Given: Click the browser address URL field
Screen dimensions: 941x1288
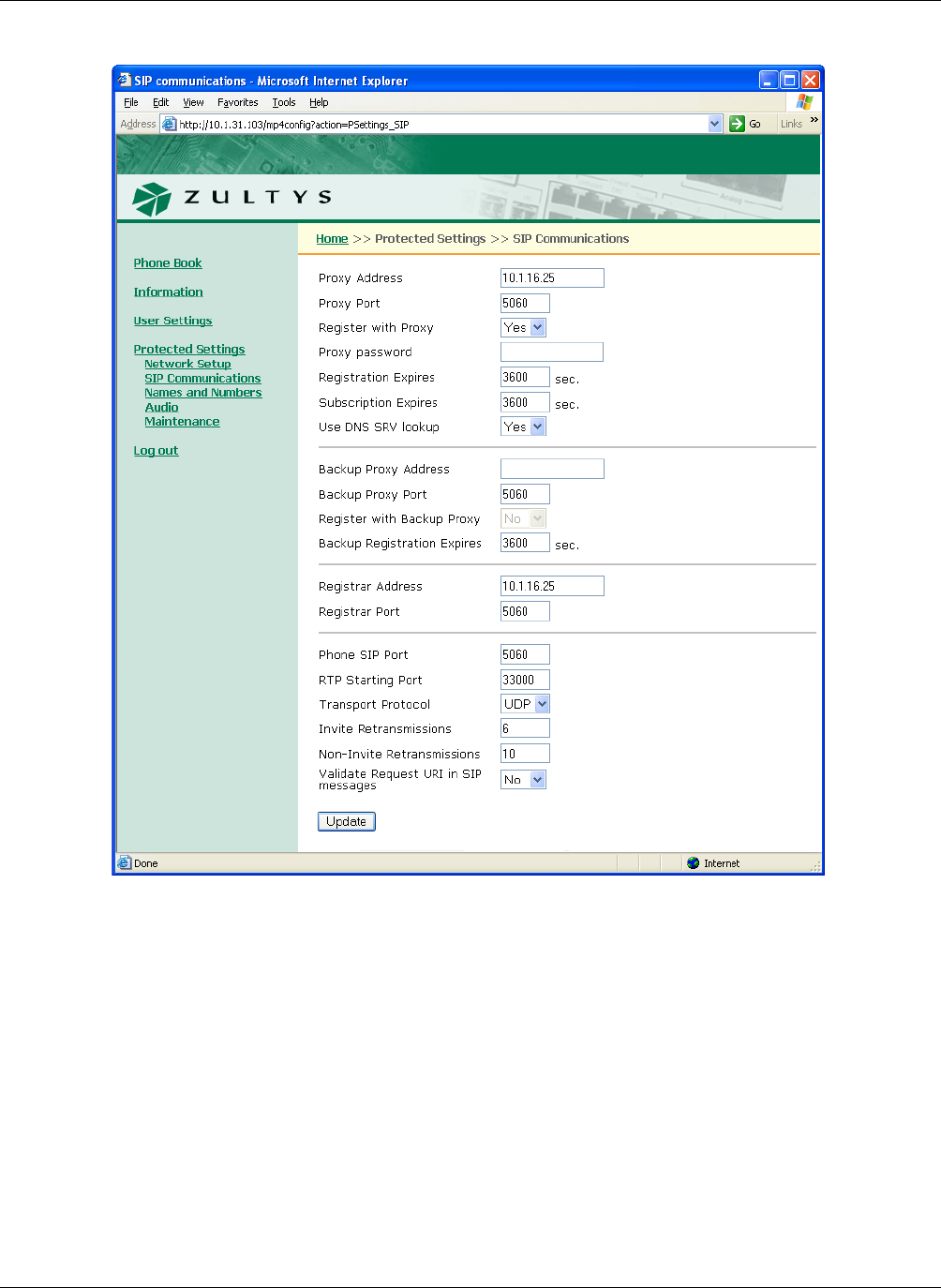Looking at the screenshot, I should (441, 124).
